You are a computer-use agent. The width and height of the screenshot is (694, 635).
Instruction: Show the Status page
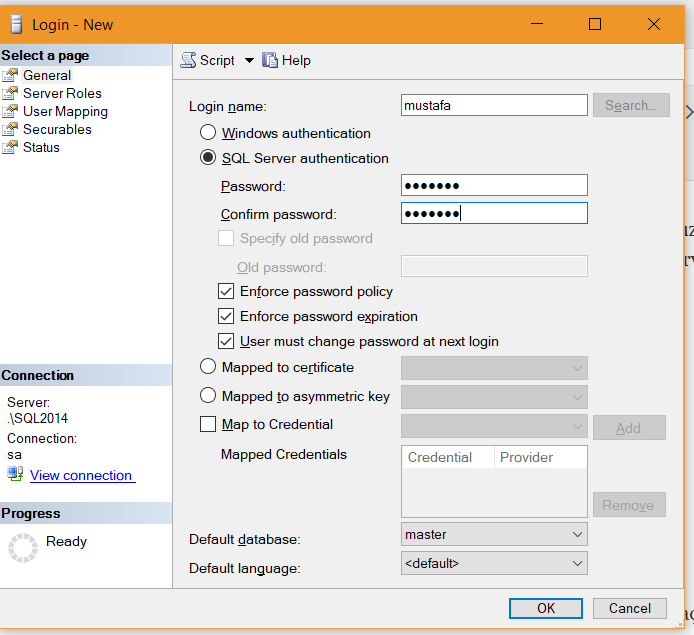coord(41,147)
